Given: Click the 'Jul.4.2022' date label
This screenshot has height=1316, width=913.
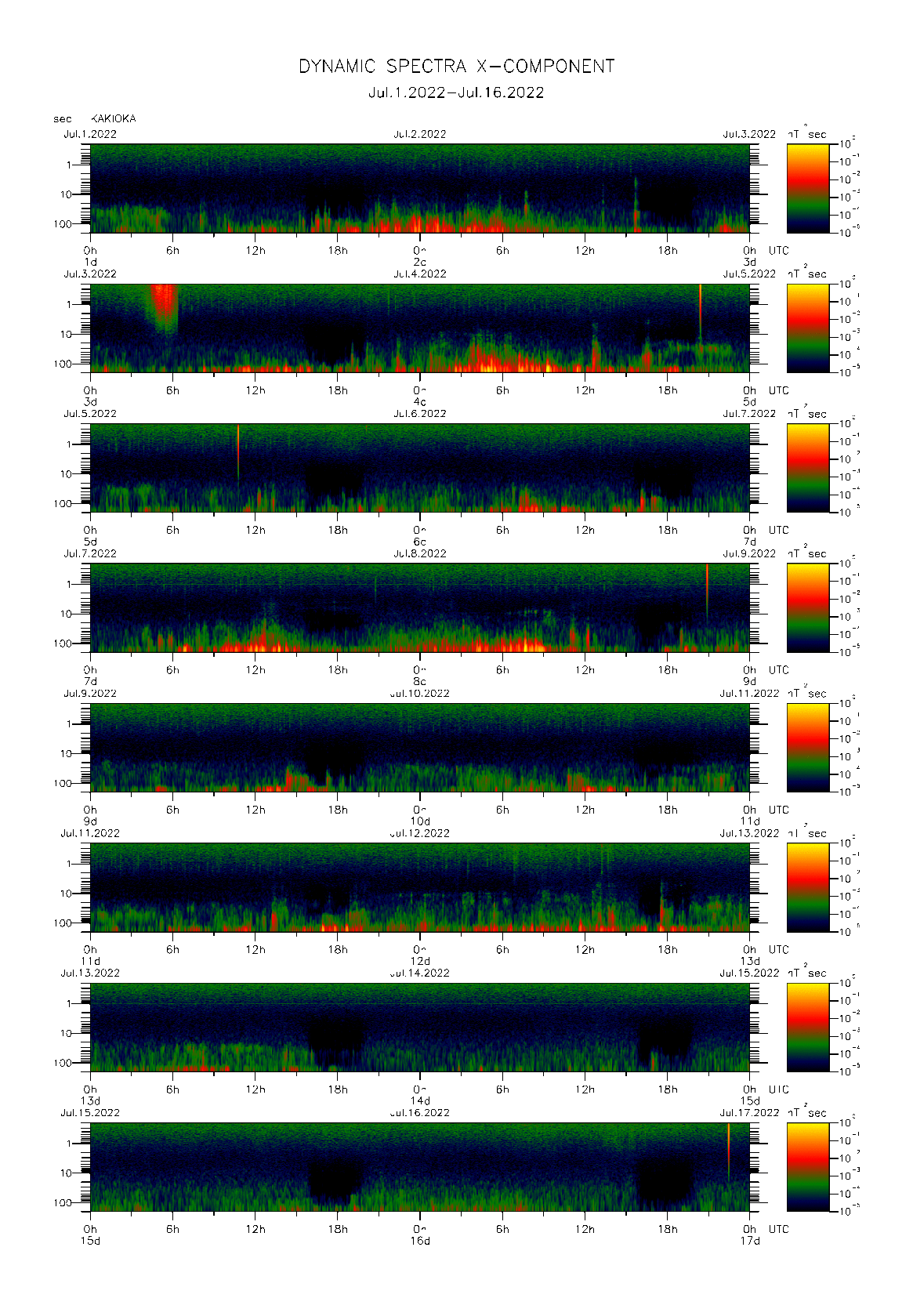Looking at the screenshot, I should coord(420,274).
